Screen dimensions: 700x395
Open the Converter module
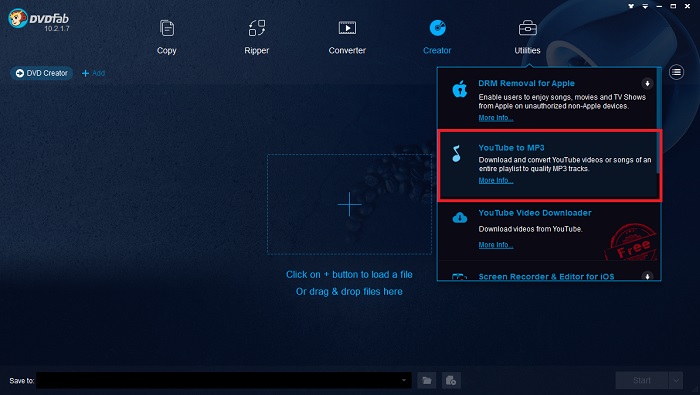click(347, 37)
